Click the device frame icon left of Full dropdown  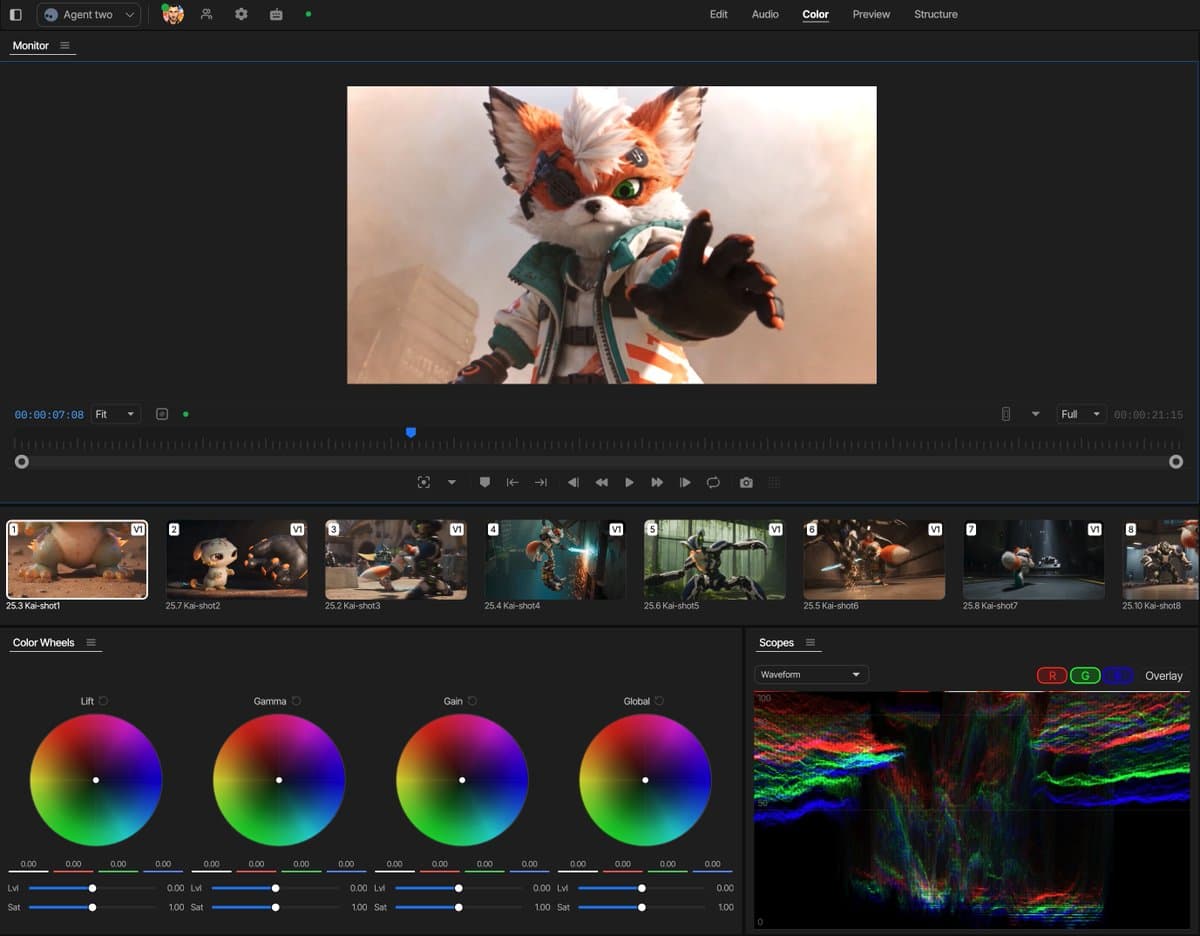tap(1006, 414)
